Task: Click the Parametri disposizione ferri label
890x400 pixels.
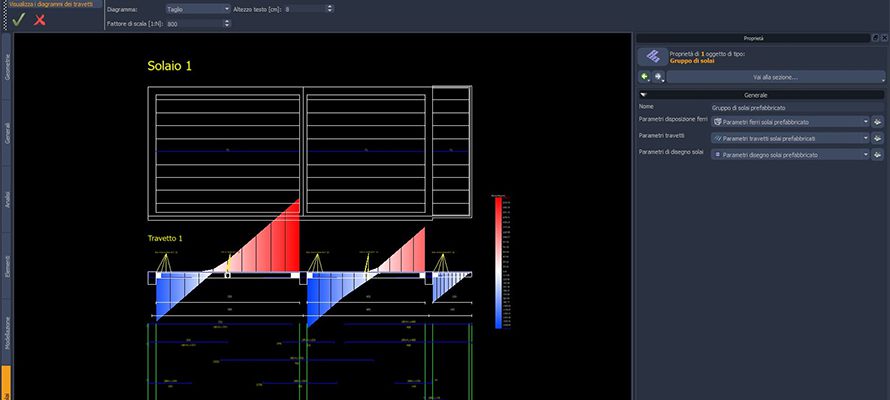Action: 673,119
